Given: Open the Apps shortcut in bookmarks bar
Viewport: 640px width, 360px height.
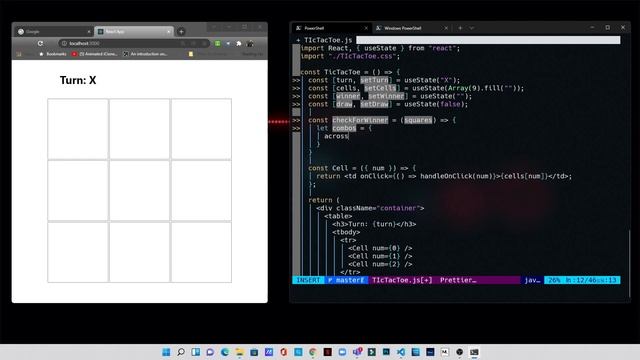Looking at the screenshot, I should point(19,54).
